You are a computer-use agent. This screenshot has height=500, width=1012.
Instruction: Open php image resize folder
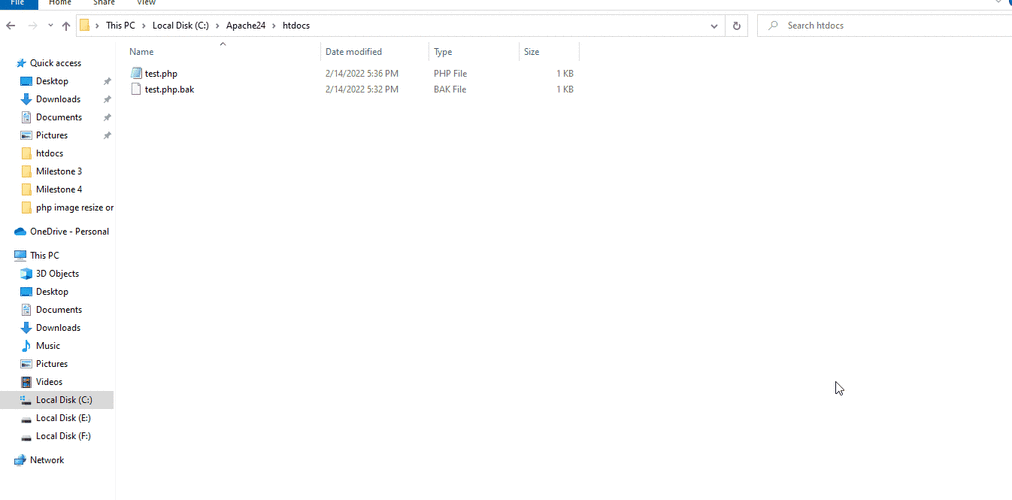click(74, 207)
